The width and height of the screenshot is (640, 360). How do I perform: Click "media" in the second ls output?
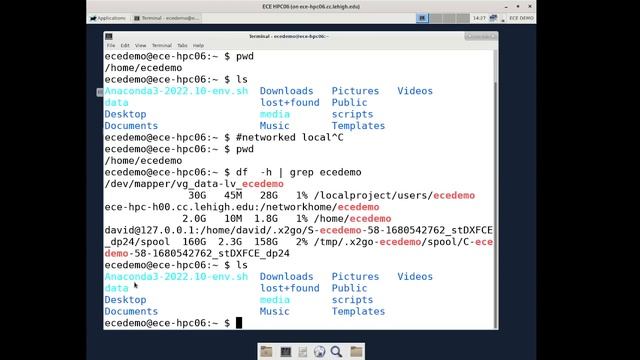coord(275,300)
